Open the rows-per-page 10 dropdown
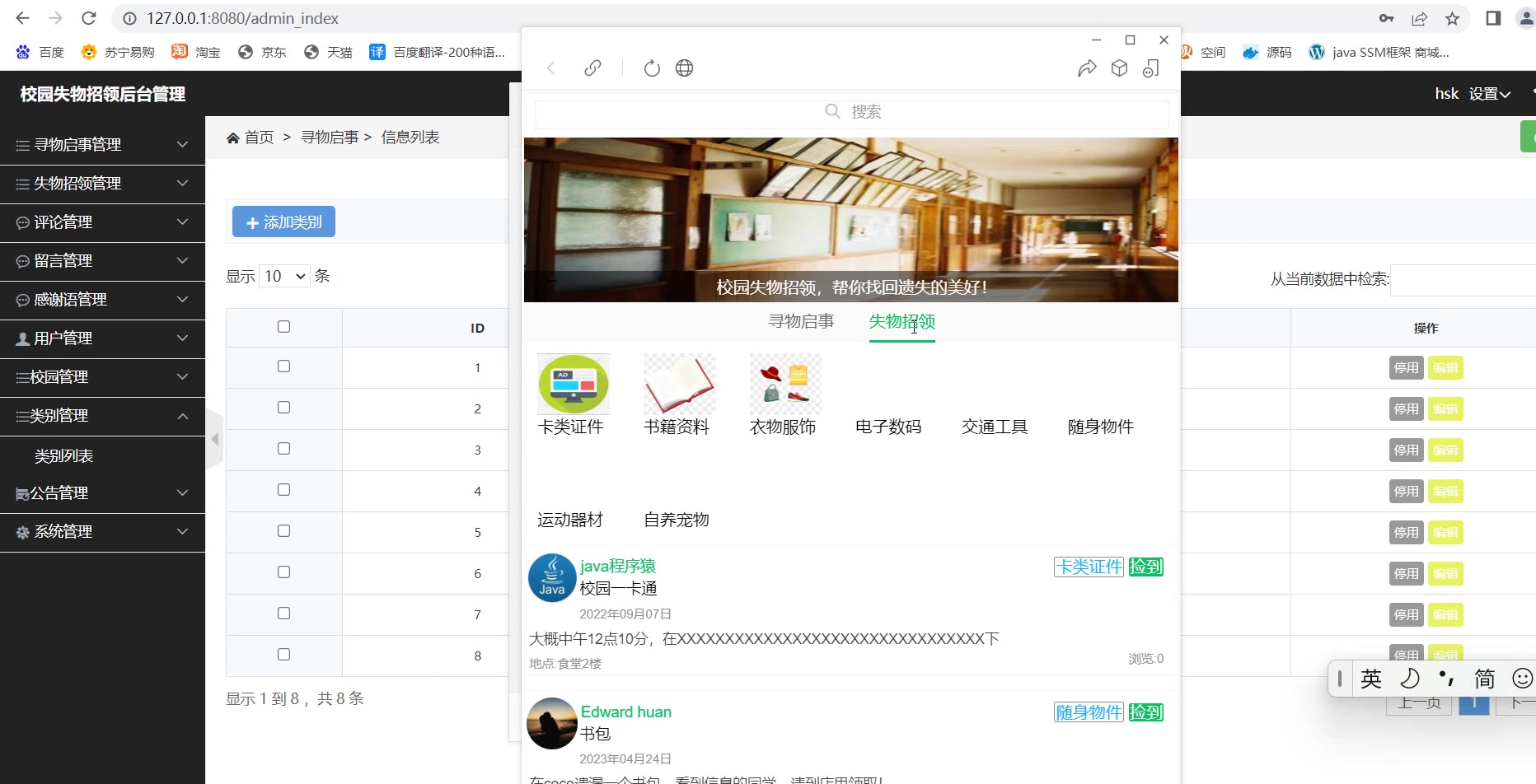The image size is (1536, 784). click(x=284, y=276)
